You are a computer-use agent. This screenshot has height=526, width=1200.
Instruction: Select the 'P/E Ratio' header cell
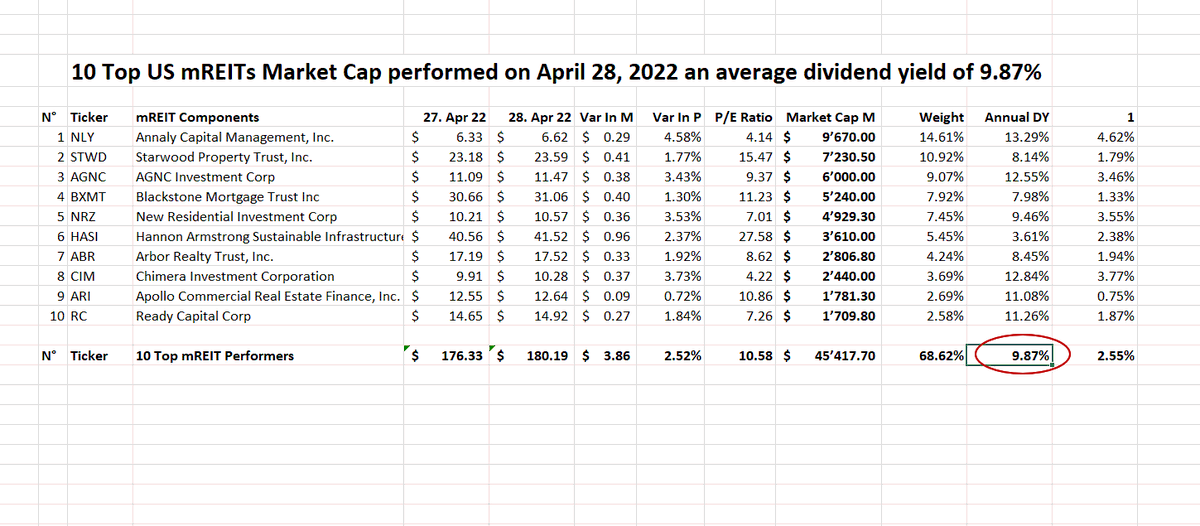click(x=744, y=117)
